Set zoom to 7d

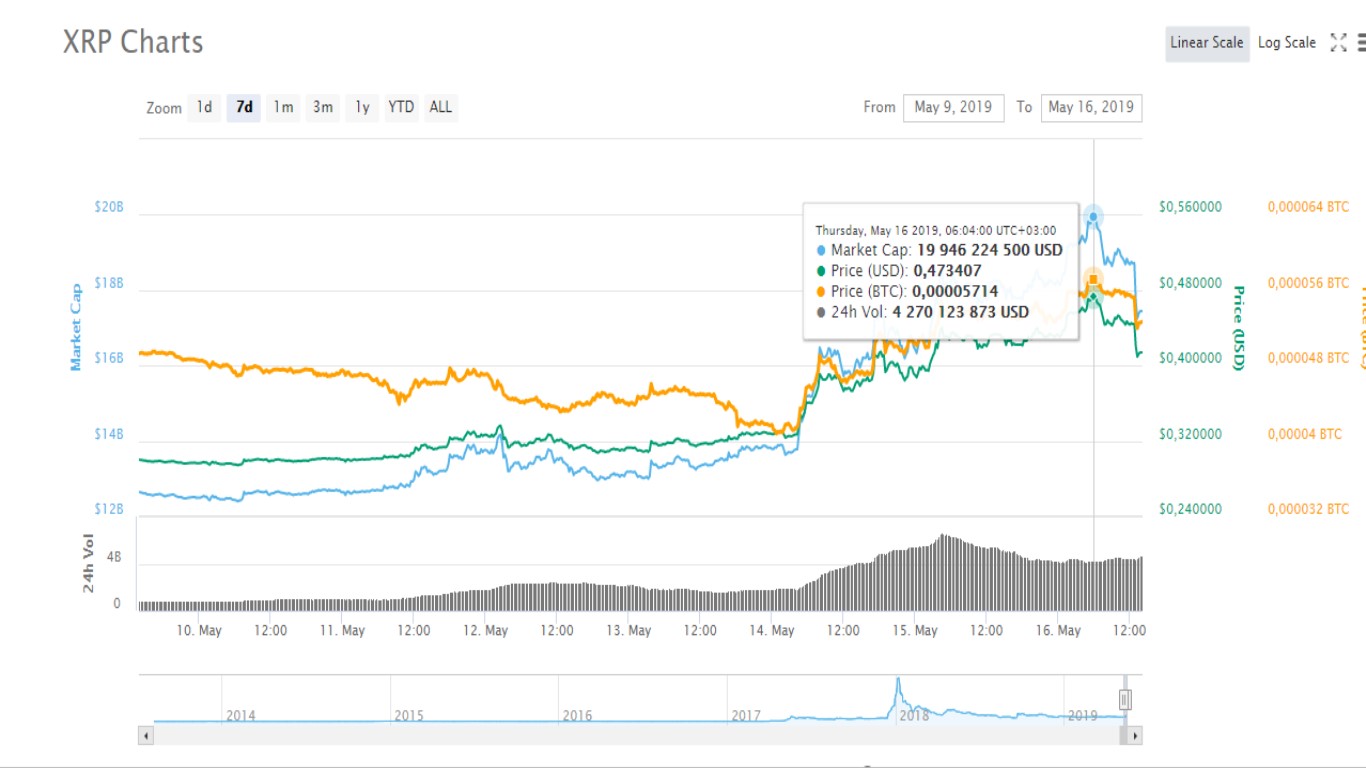(x=244, y=107)
